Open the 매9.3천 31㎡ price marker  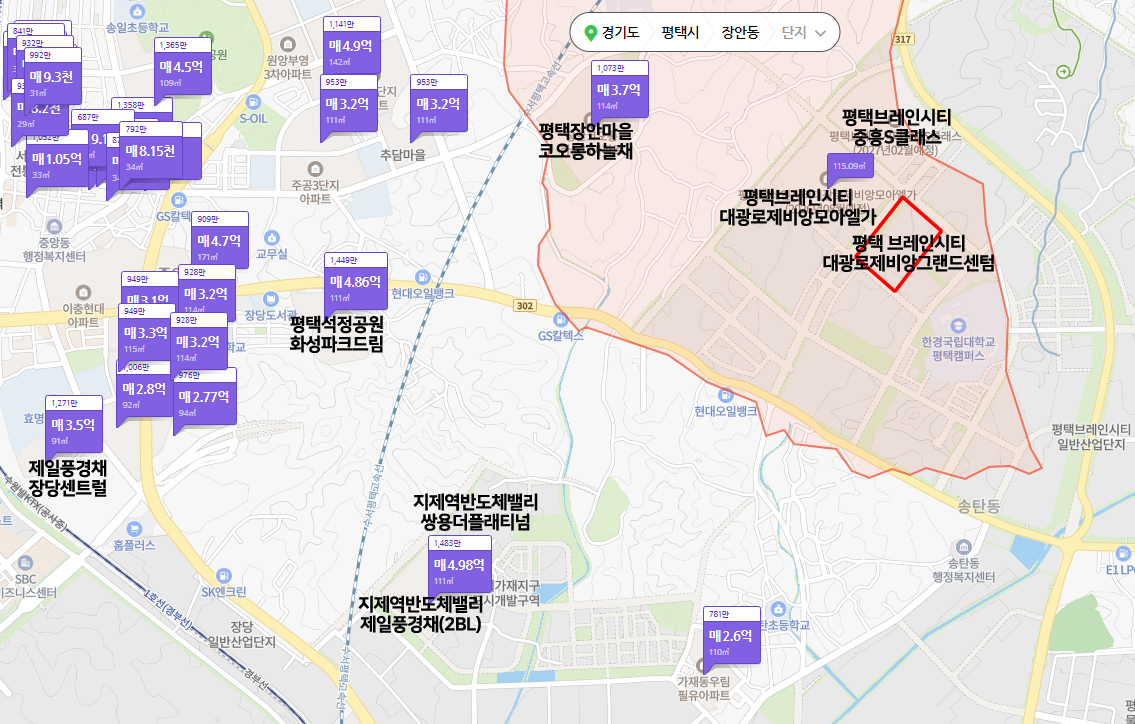(53, 77)
